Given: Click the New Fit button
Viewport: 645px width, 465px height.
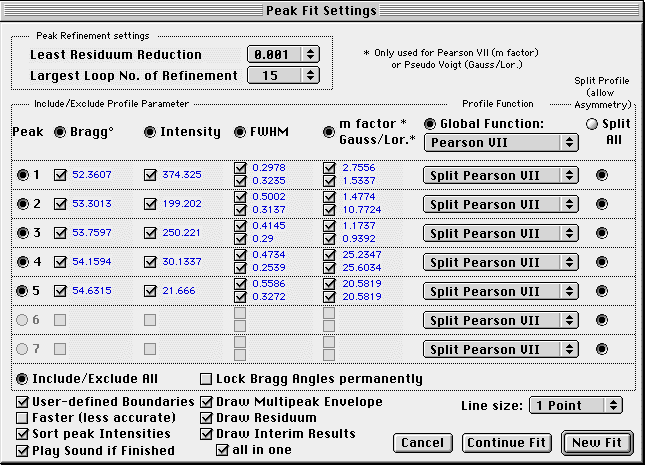Looking at the screenshot, I should pyautogui.click(x=597, y=443).
